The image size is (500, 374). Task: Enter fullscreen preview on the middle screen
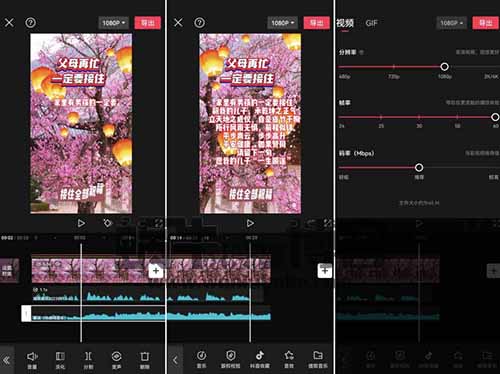click(328, 223)
